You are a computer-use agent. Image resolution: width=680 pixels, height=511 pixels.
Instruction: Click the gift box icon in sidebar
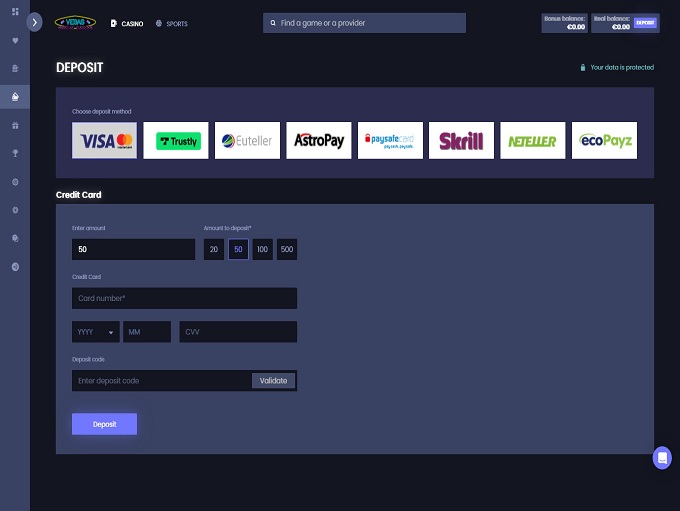click(x=14, y=126)
